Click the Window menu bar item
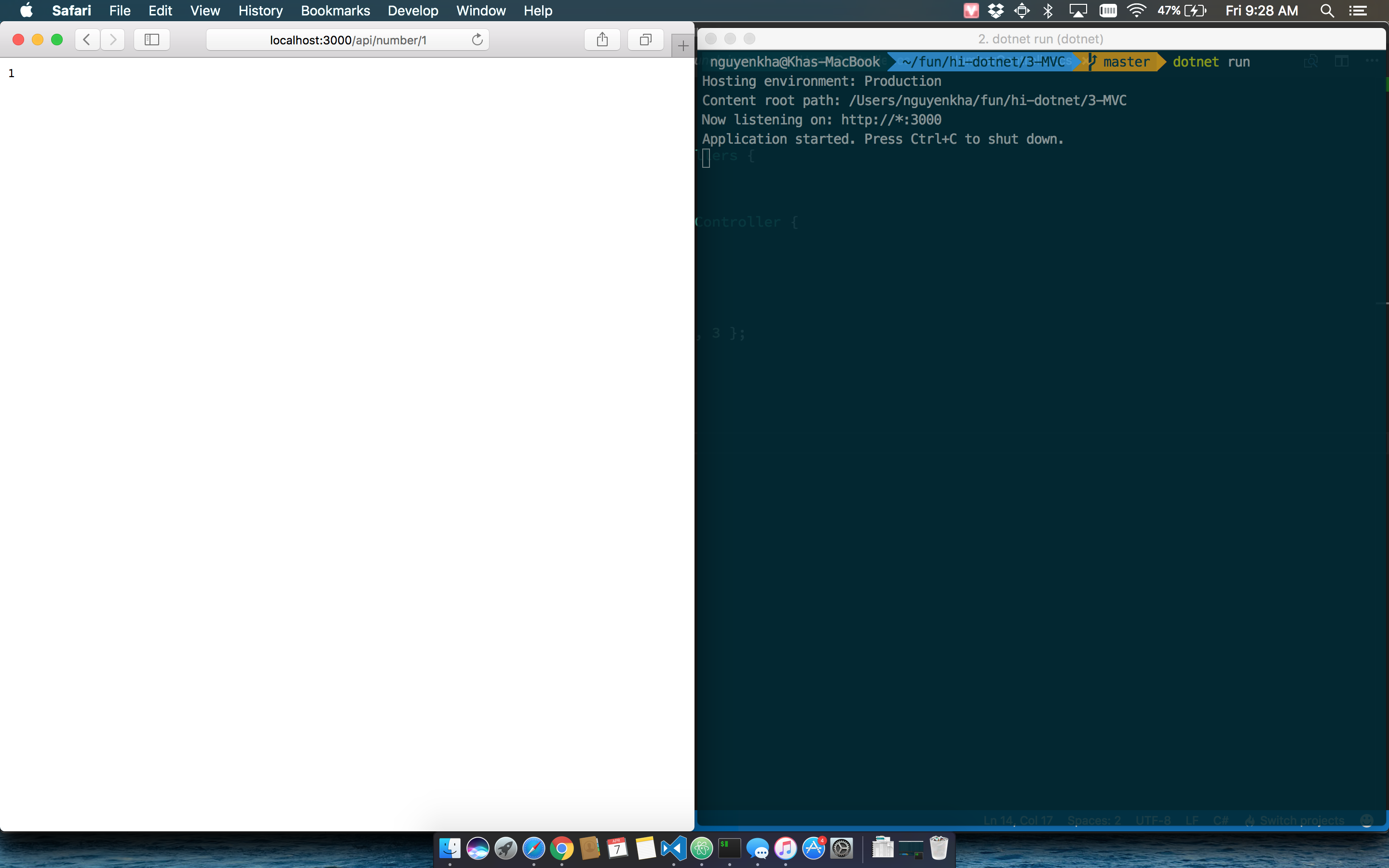The image size is (1389, 868). 480,11
